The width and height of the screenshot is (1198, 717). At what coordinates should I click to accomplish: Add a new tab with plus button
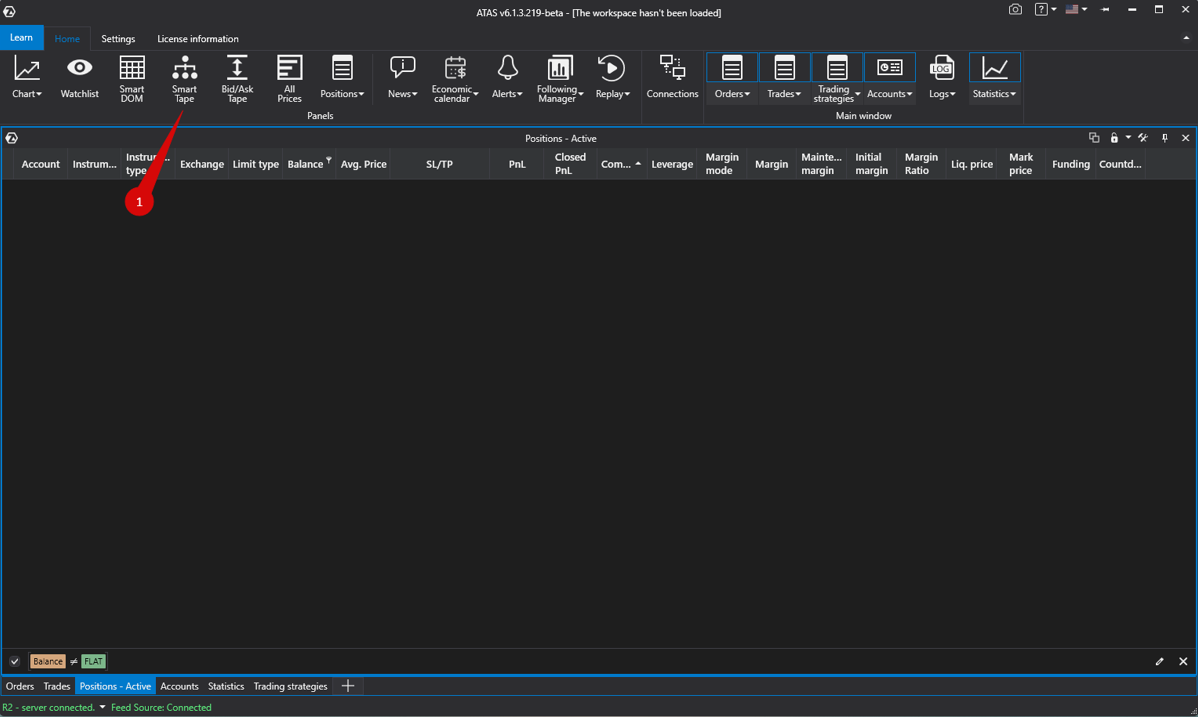coord(348,686)
